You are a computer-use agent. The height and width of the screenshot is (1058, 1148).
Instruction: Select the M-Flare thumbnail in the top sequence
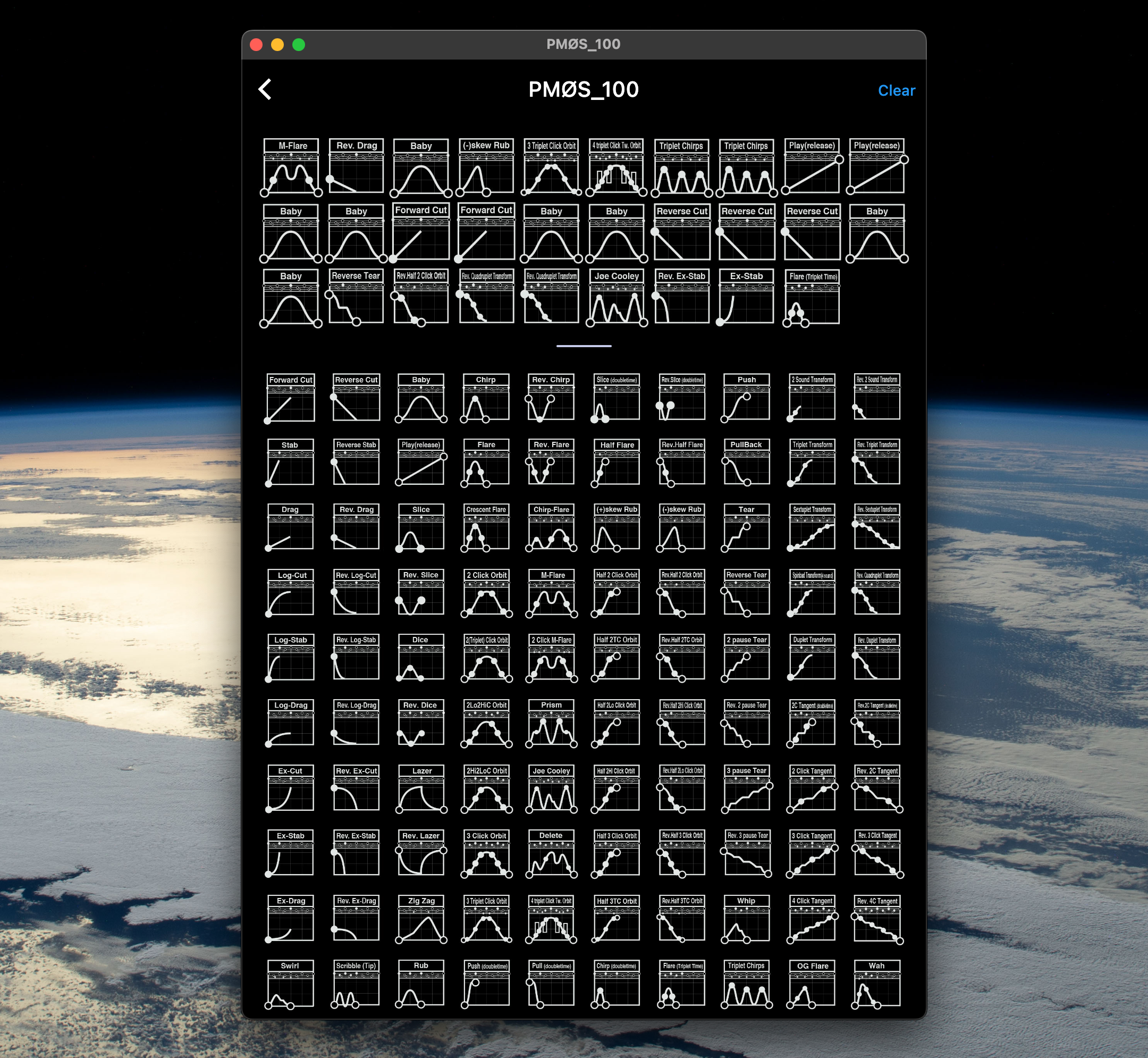(x=291, y=167)
